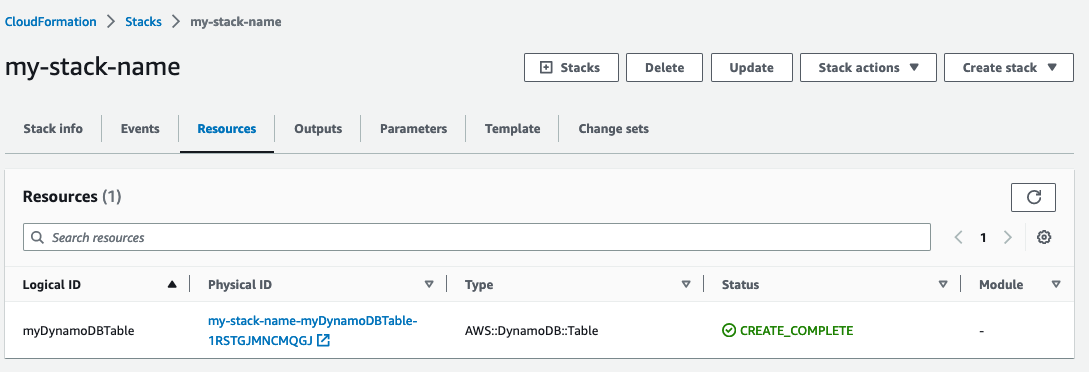The height and width of the screenshot is (372, 1089).
Task: Expand the Create stack dropdown
Action: 1009,67
